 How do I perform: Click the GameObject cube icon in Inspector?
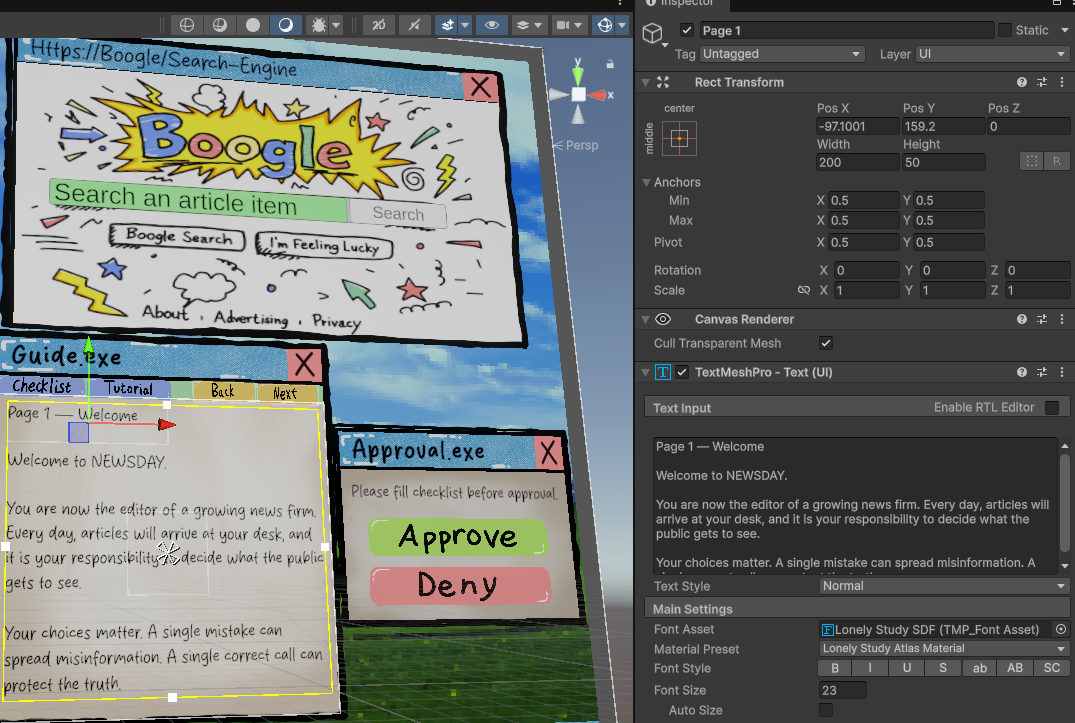pos(653,32)
